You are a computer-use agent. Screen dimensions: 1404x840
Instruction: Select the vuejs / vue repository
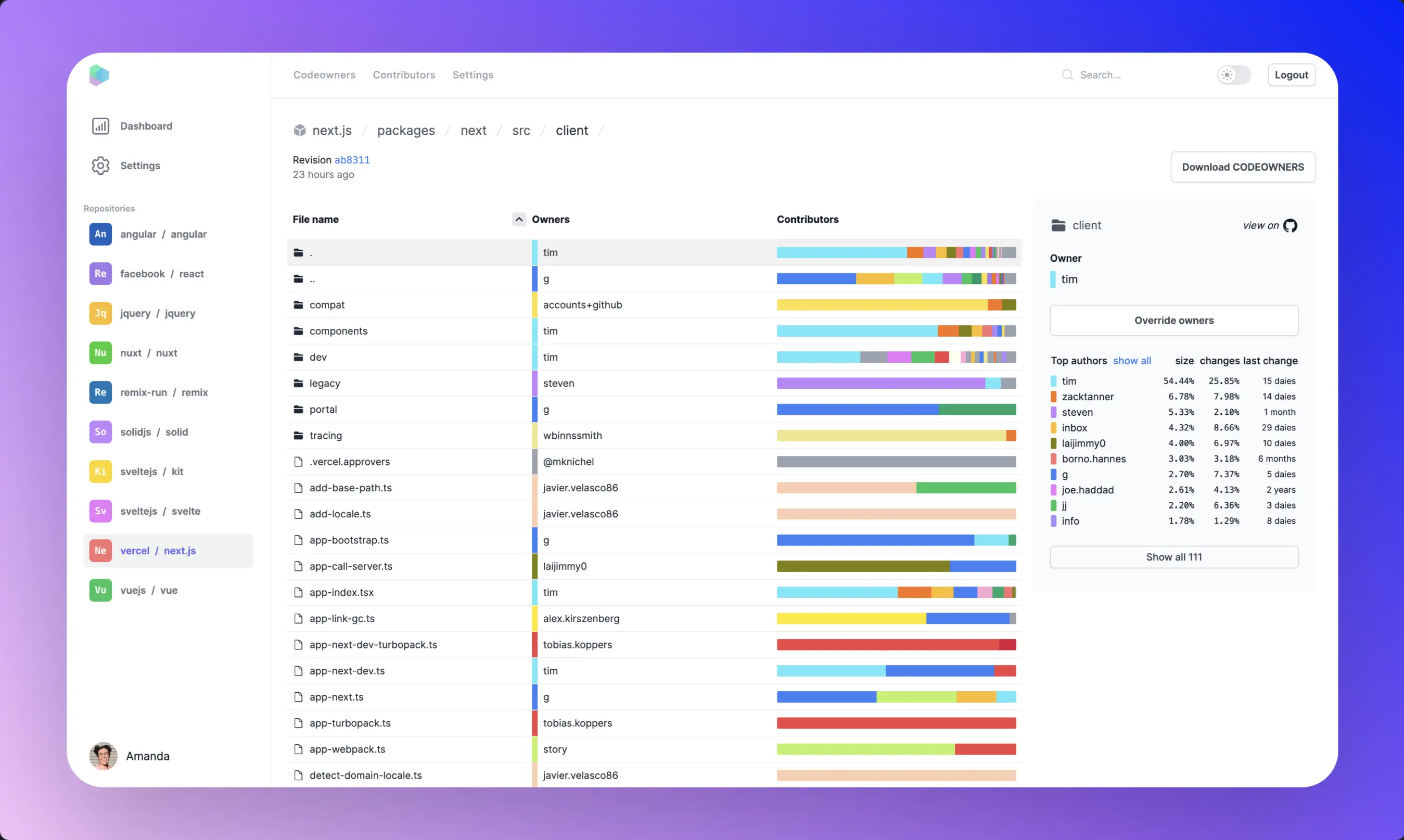pyautogui.click(x=168, y=590)
